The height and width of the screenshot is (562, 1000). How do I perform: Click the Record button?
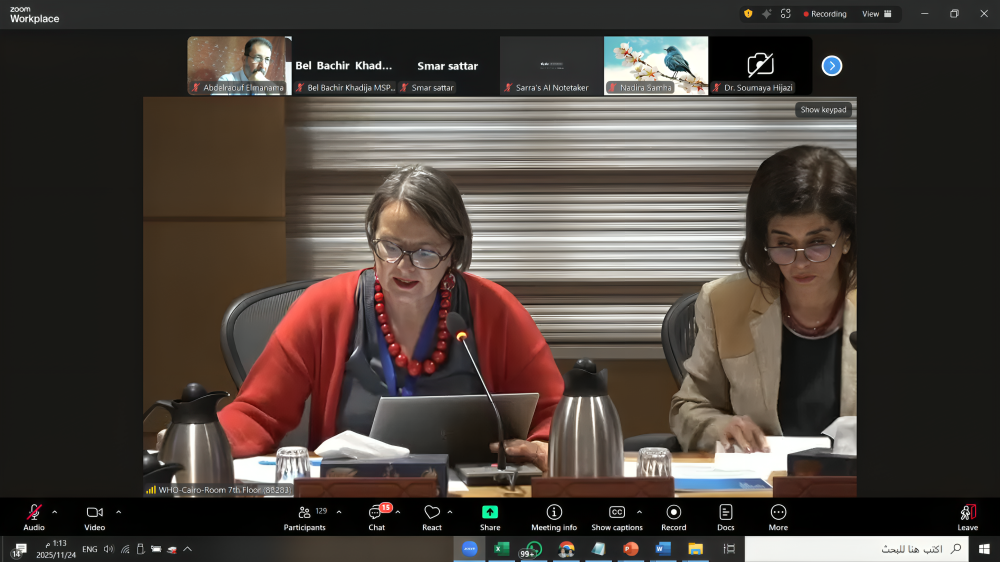coord(673,517)
